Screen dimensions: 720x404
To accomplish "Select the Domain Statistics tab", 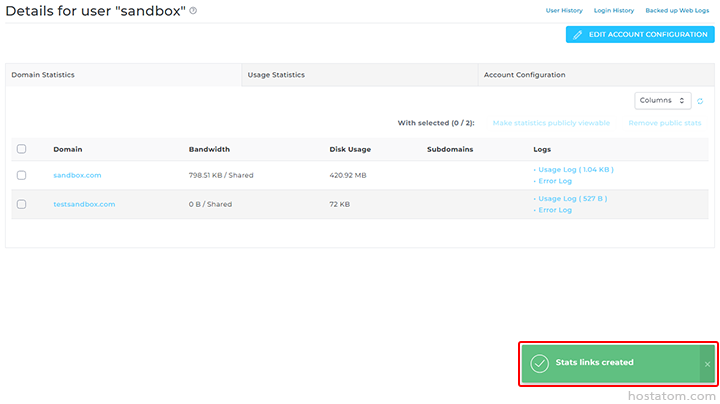I will pyautogui.click(x=42, y=75).
